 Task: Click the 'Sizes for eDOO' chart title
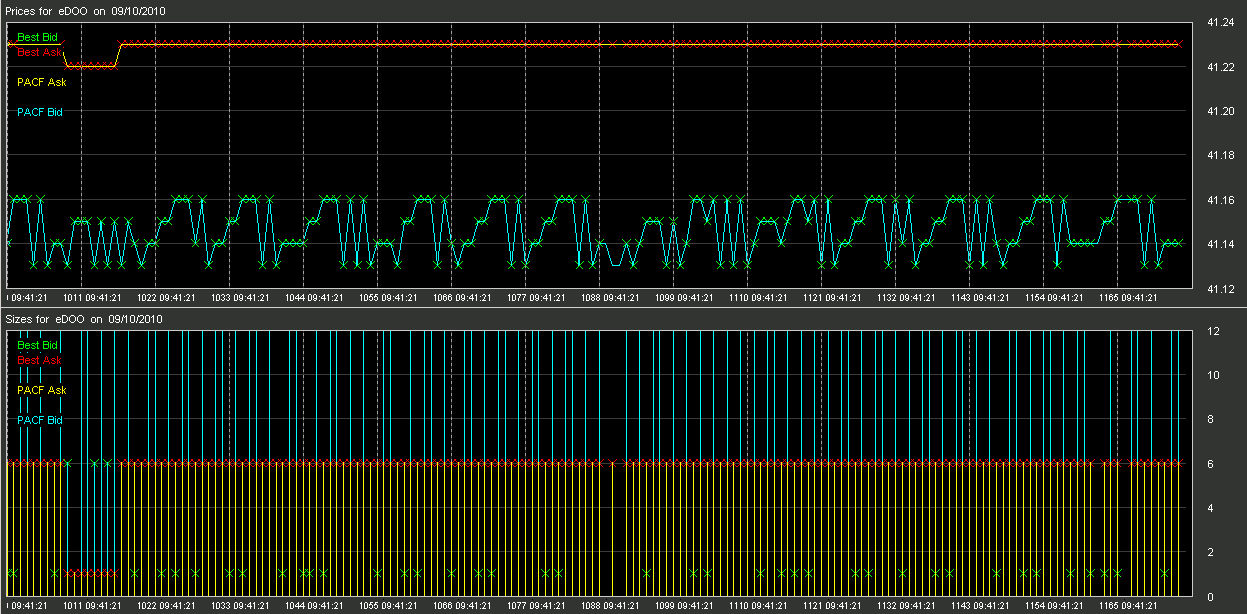point(85,318)
